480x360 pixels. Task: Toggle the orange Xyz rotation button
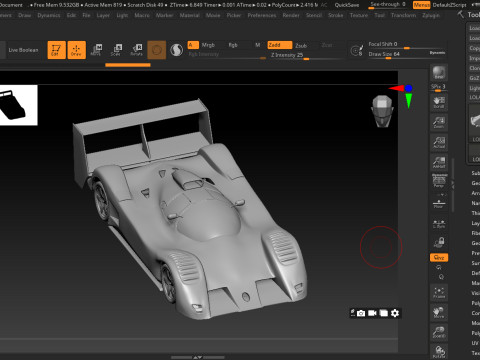point(439,257)
